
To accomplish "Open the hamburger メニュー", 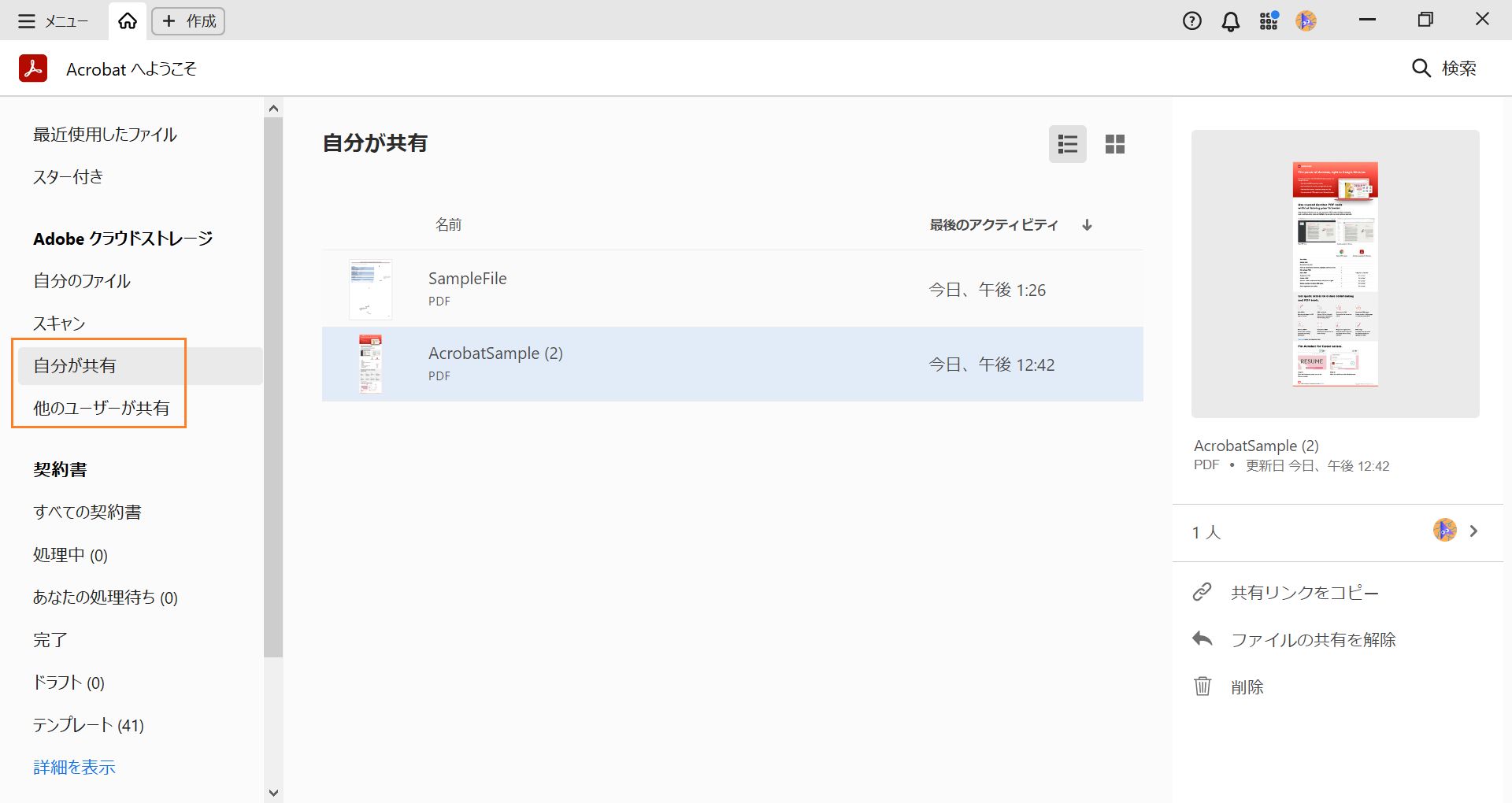I will click(x=27, y=21).
